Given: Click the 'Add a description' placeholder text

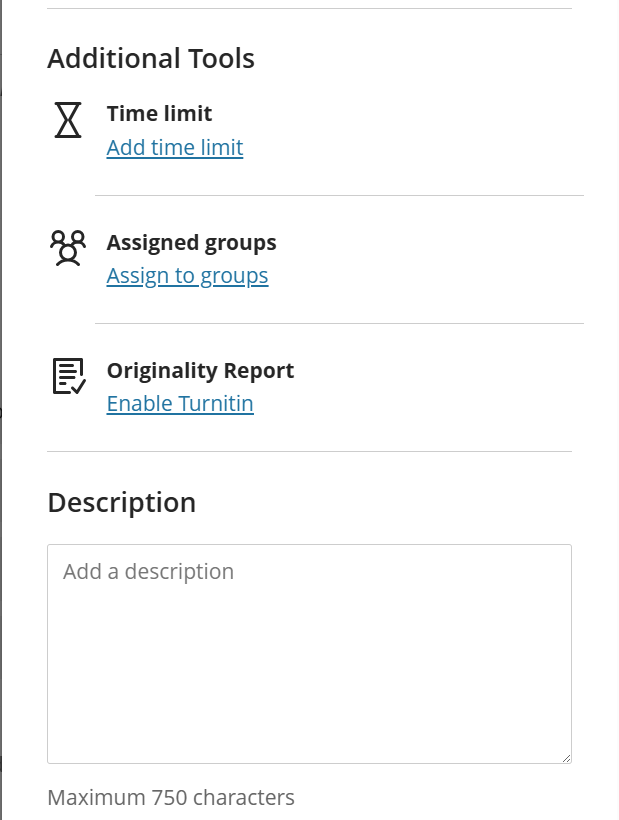Looking at the screenshot, I should 148,572.
